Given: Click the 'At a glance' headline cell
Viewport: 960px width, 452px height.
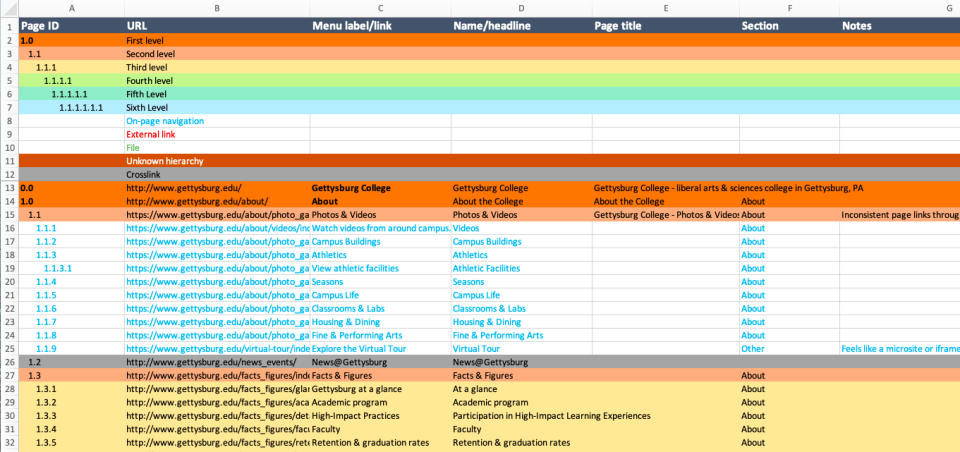Looking at the screenshot, I should coord(522,389).
